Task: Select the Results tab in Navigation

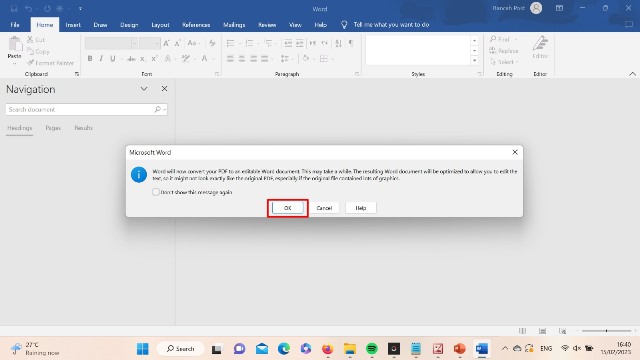Action: [84, 128]
